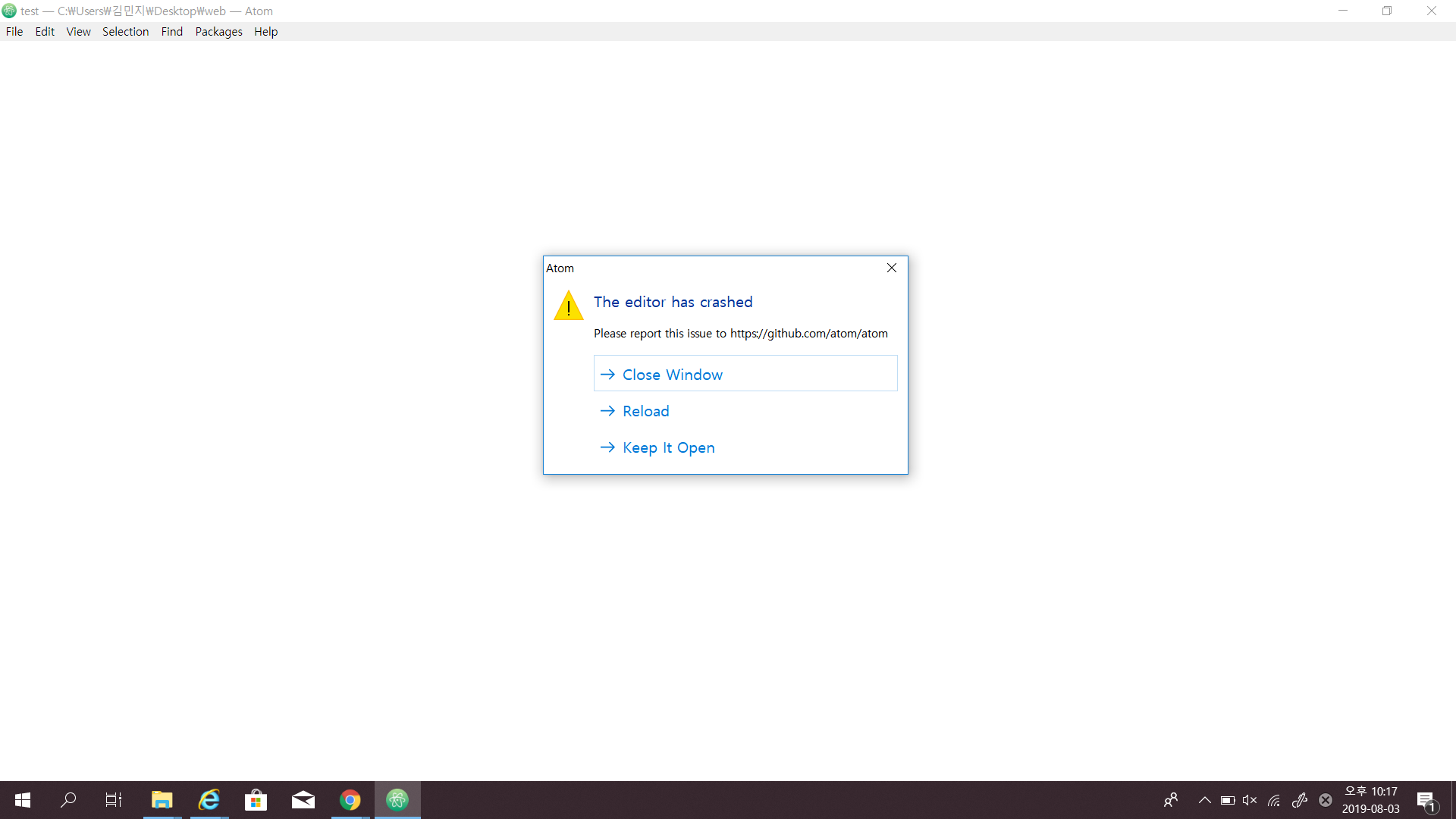Choose Reload in crash dialog

pos(645,411)
